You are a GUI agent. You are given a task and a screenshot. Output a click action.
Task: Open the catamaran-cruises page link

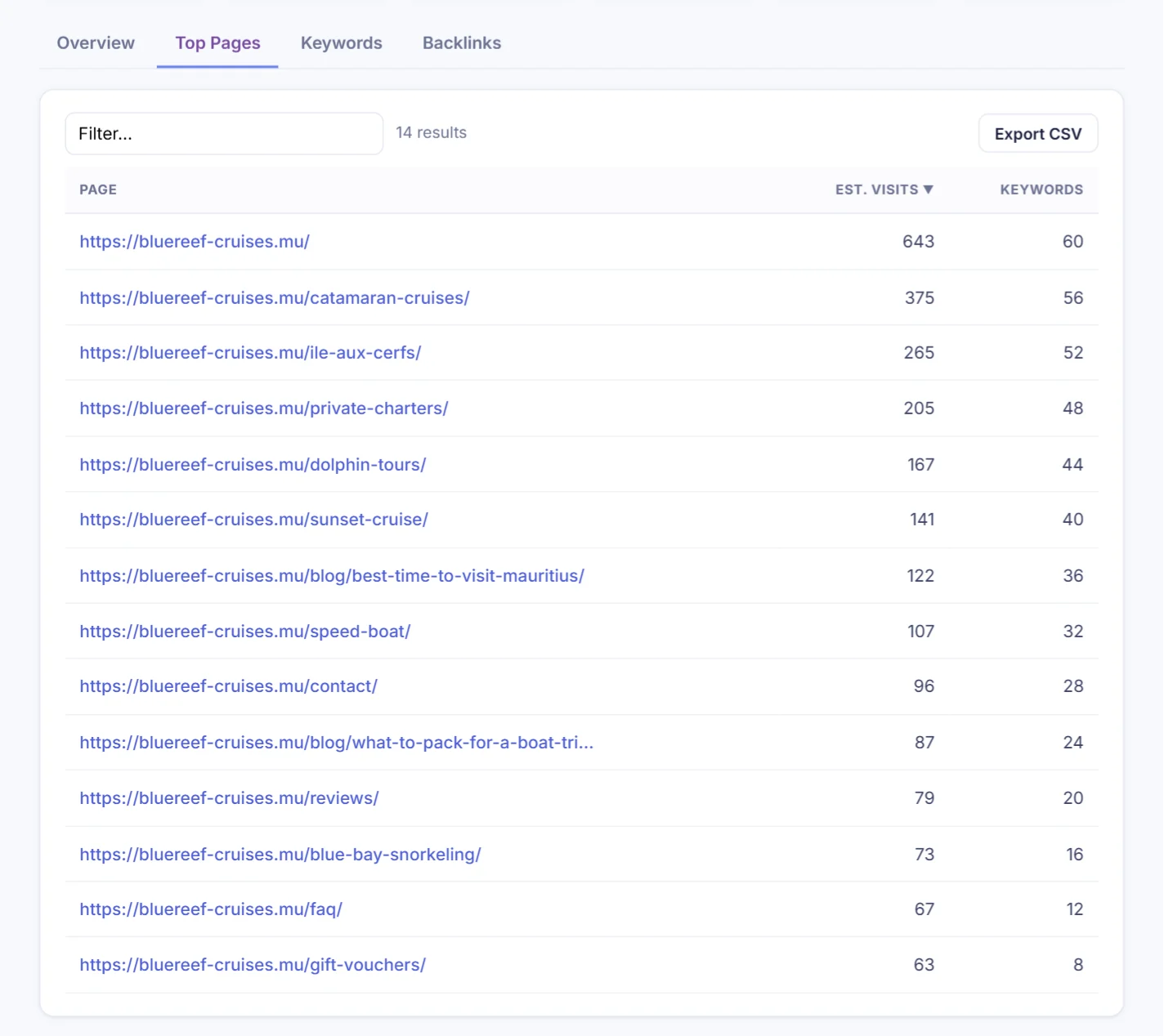pyautogui.click(x=275, y=298)
